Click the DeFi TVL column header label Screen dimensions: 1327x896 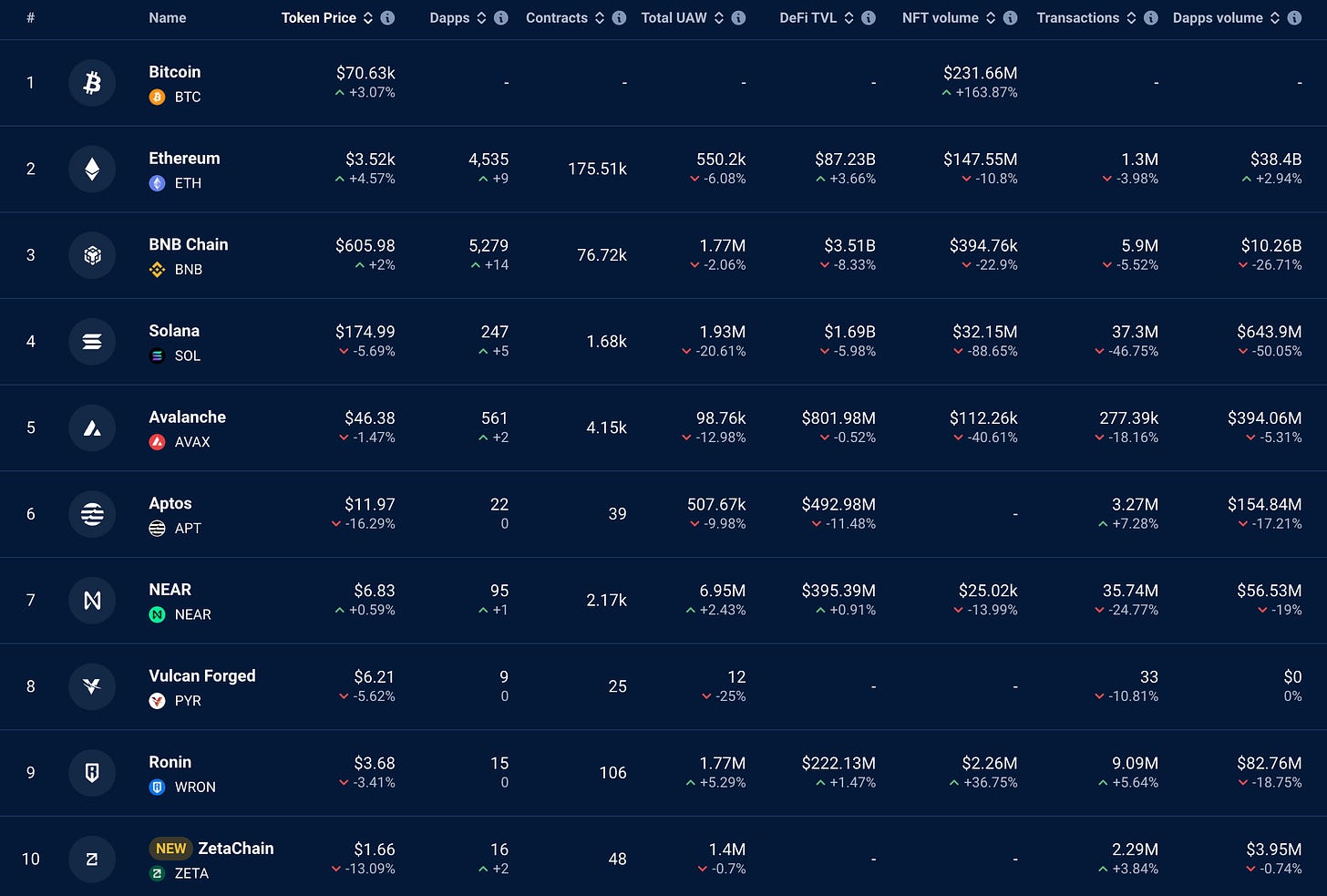click(808, 18)
